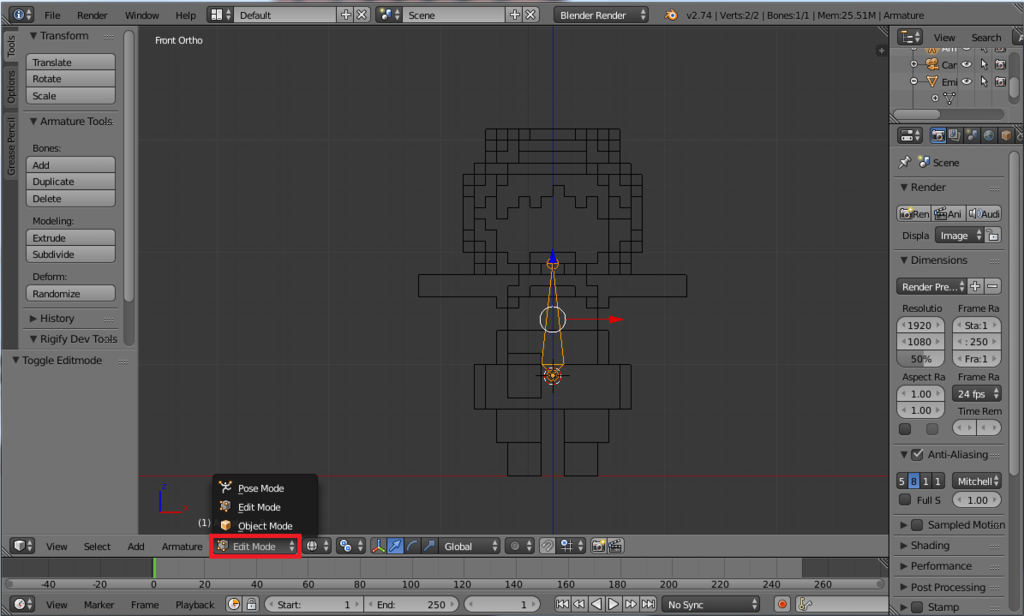Click the Rotate button
Image resolution: width=1024 pixels, height=616 pixels.
[71, 78]
